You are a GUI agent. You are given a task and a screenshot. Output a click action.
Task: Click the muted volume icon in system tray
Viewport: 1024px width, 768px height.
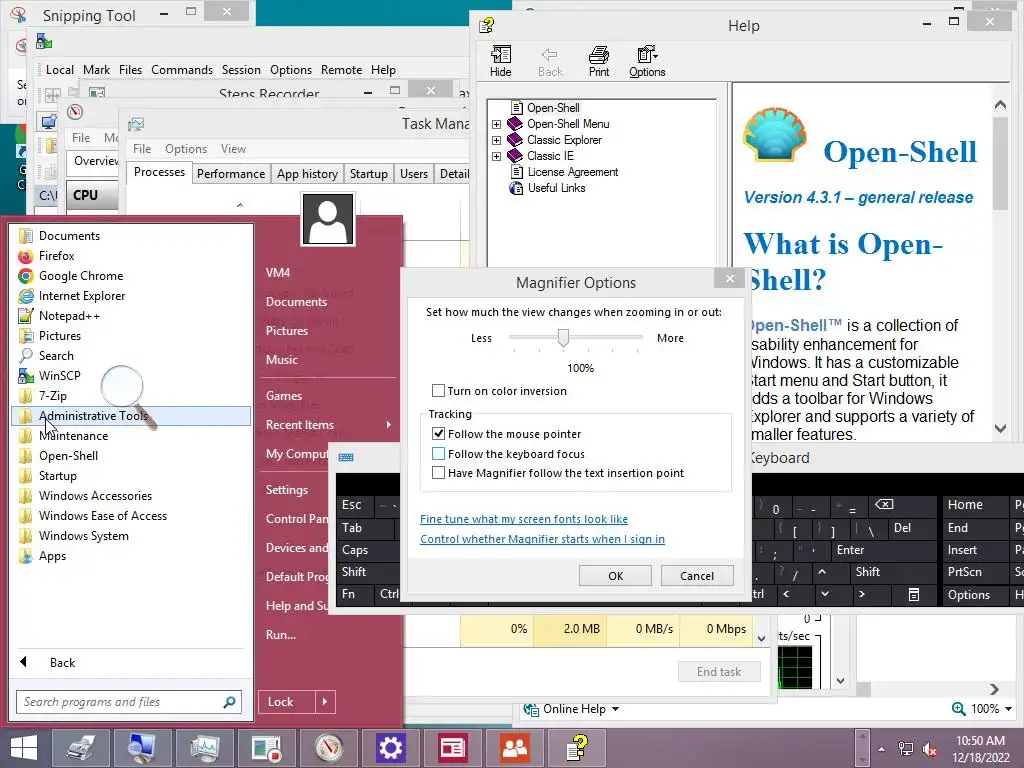929,749
